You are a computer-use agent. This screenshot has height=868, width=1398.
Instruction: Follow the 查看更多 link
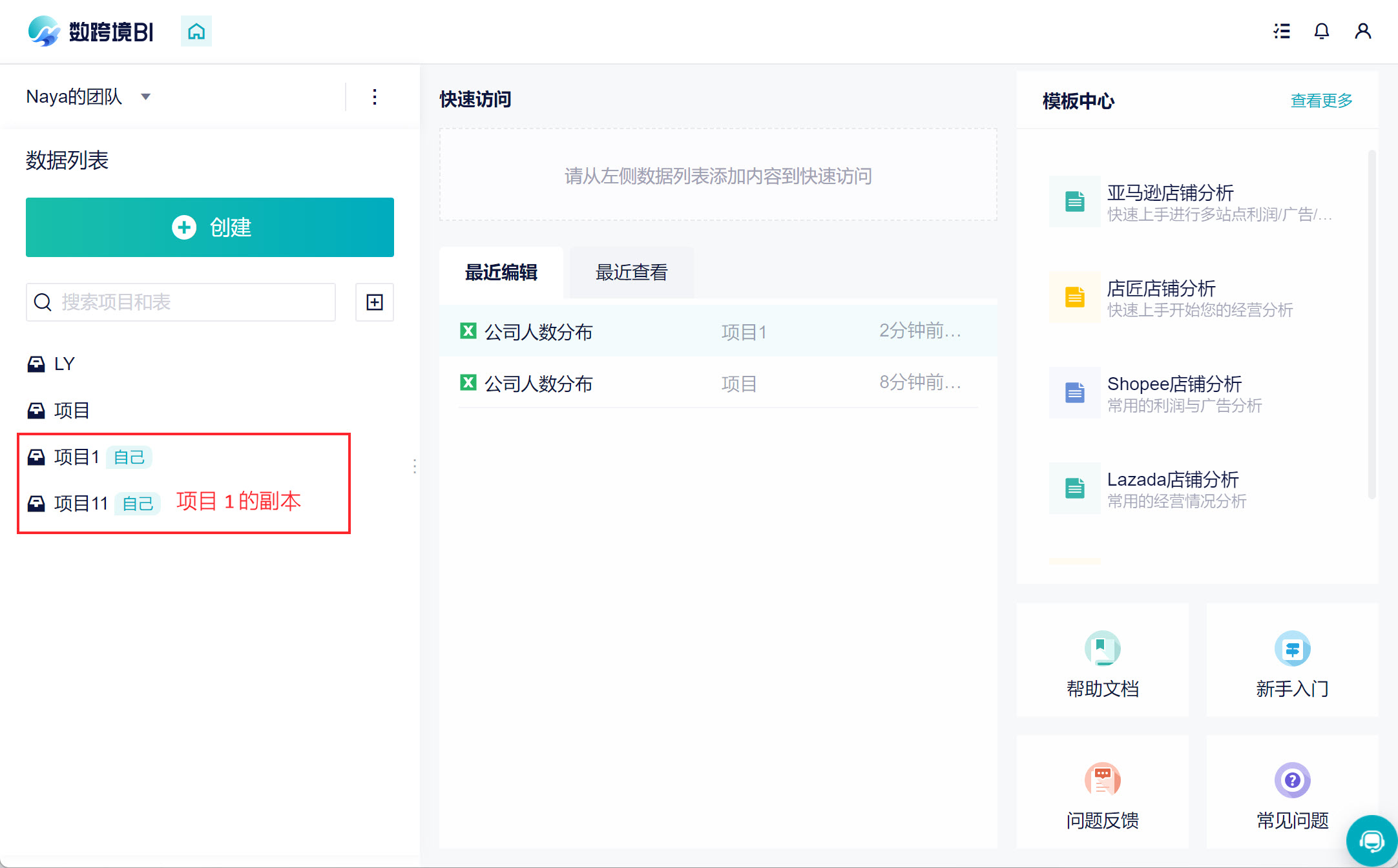pos(1321,101)
